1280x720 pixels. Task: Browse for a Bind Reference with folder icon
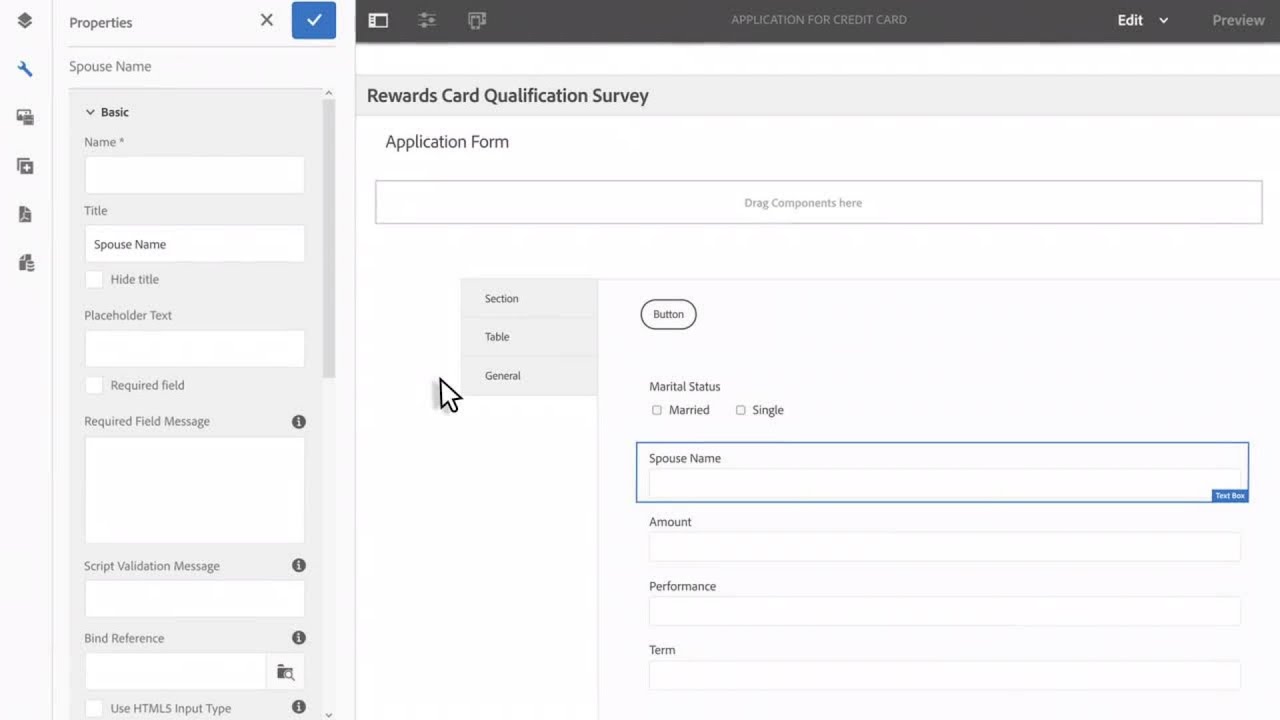coord(285,672)
